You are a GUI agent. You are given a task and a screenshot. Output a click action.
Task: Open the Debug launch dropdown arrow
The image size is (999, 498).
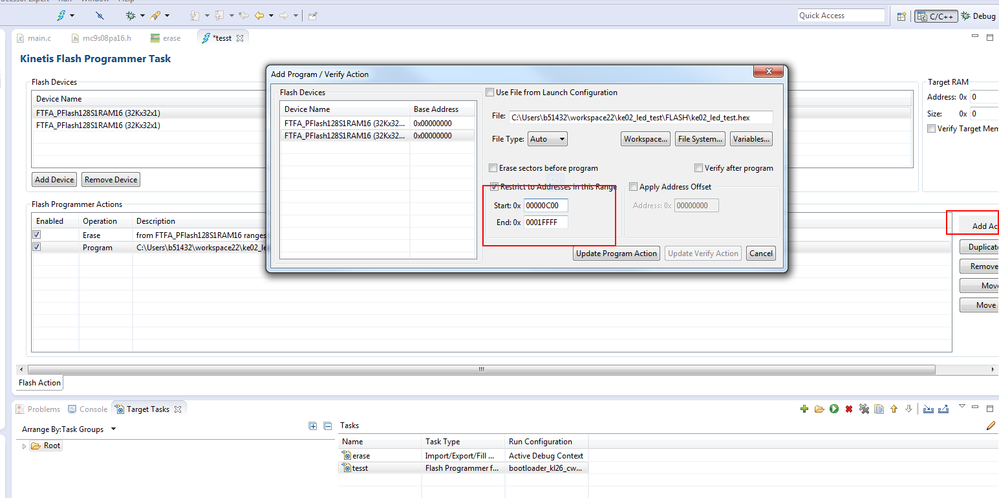(142, 15)
